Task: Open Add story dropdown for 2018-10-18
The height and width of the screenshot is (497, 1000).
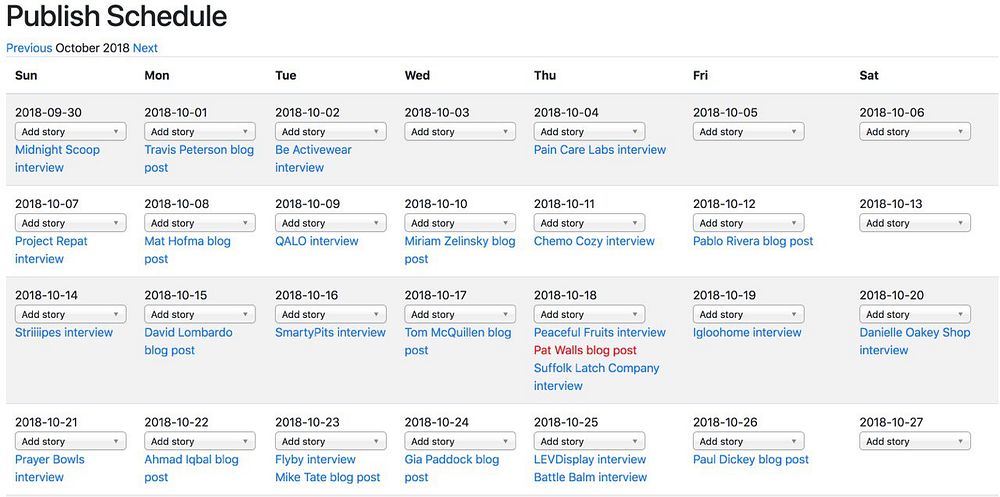Action: coord(589,315)
